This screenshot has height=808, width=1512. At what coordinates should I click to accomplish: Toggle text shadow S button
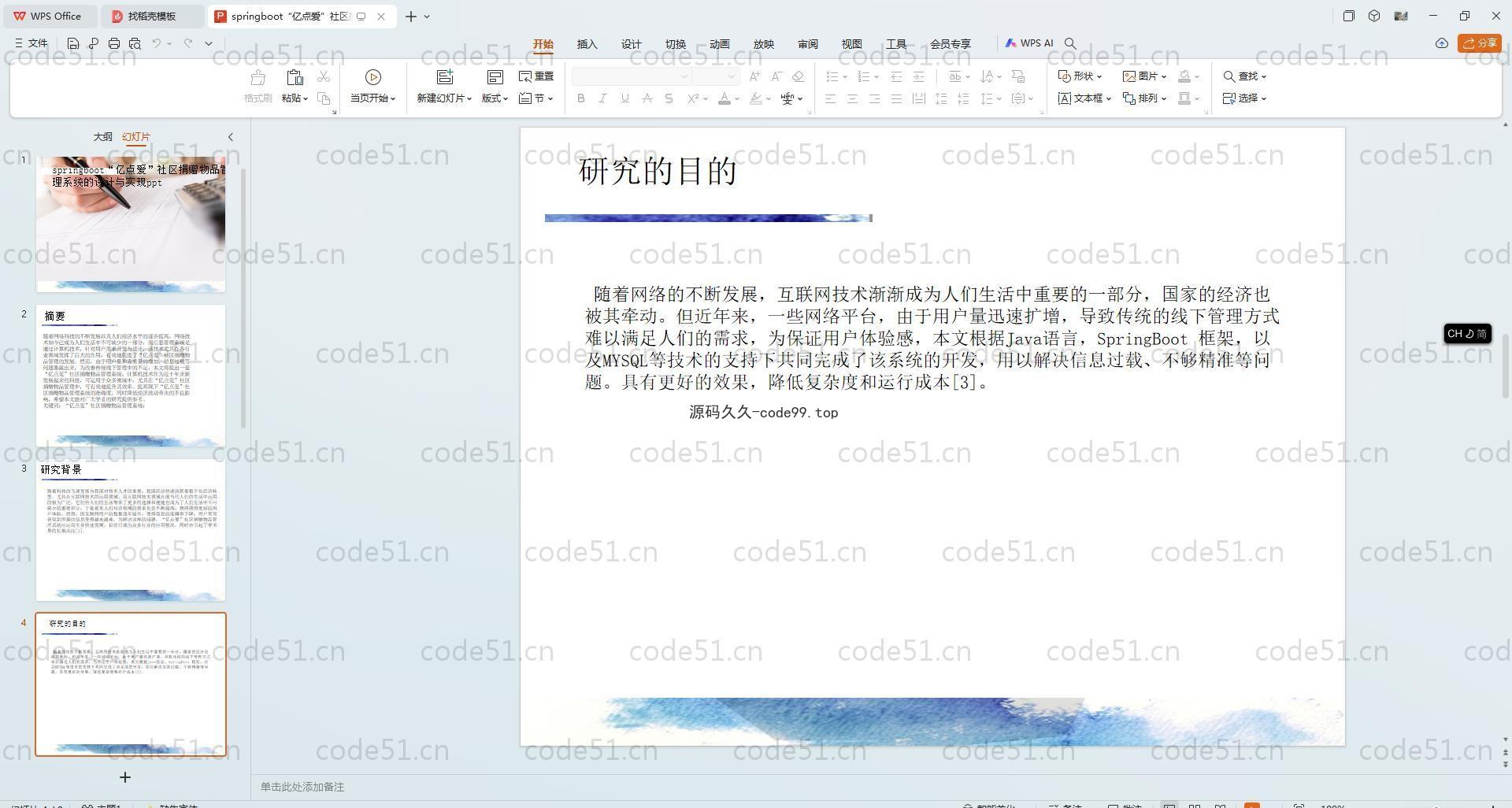point(669,98)
